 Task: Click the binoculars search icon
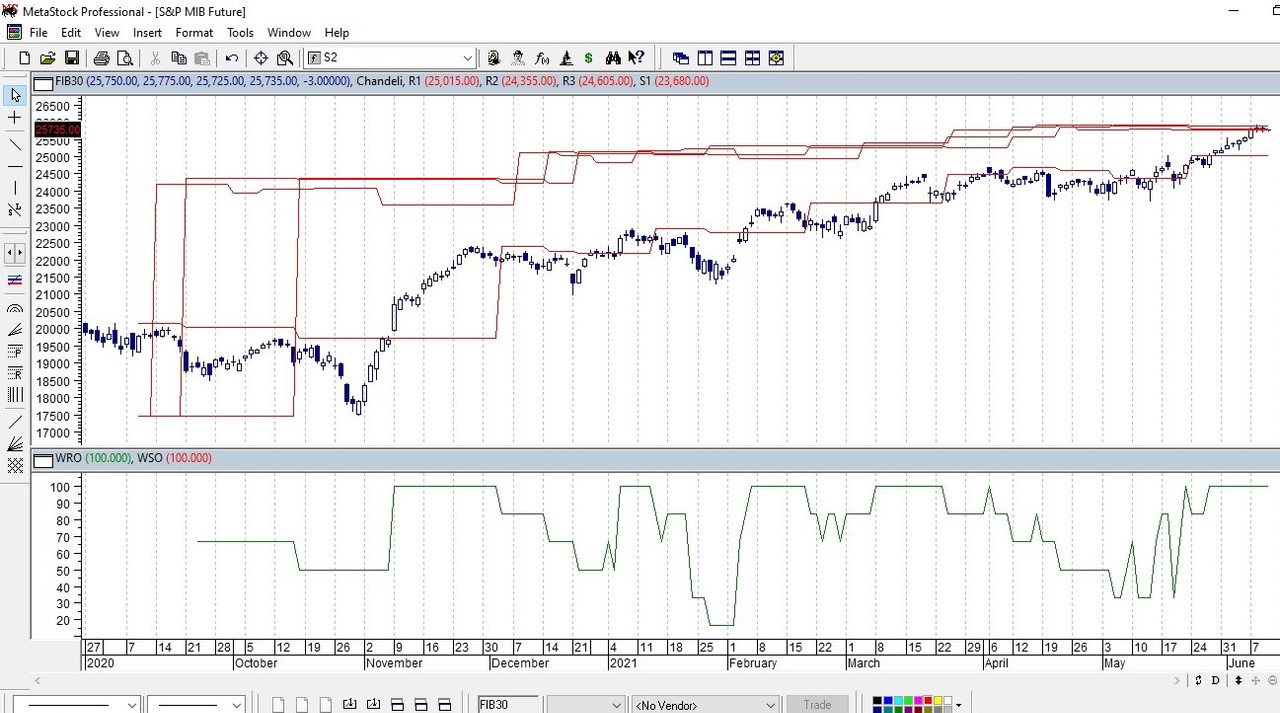click(613, 58)
